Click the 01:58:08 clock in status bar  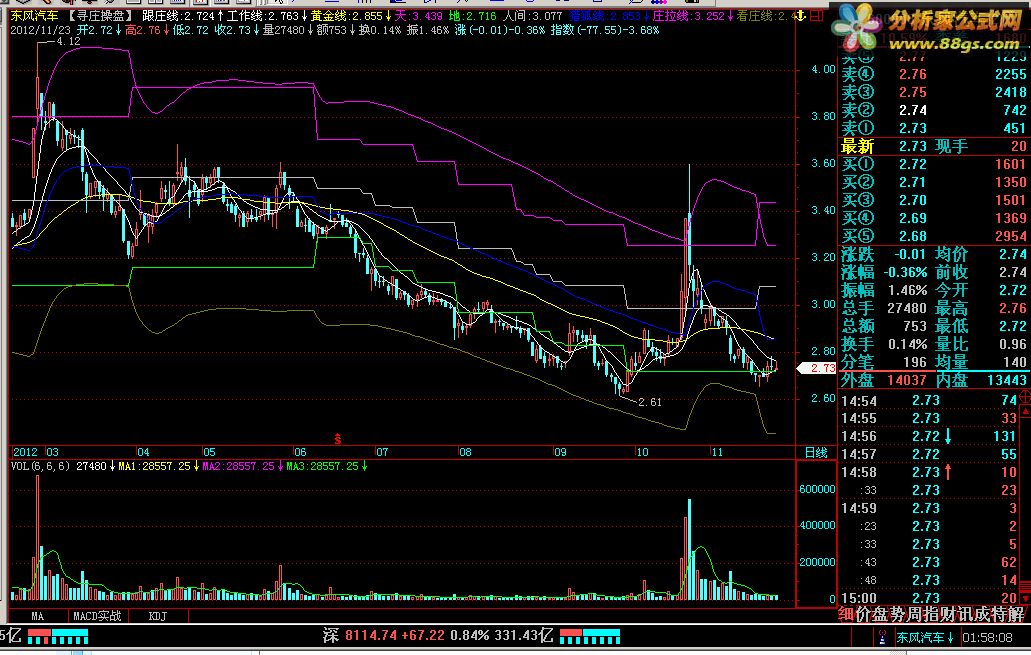pos(987,637)
